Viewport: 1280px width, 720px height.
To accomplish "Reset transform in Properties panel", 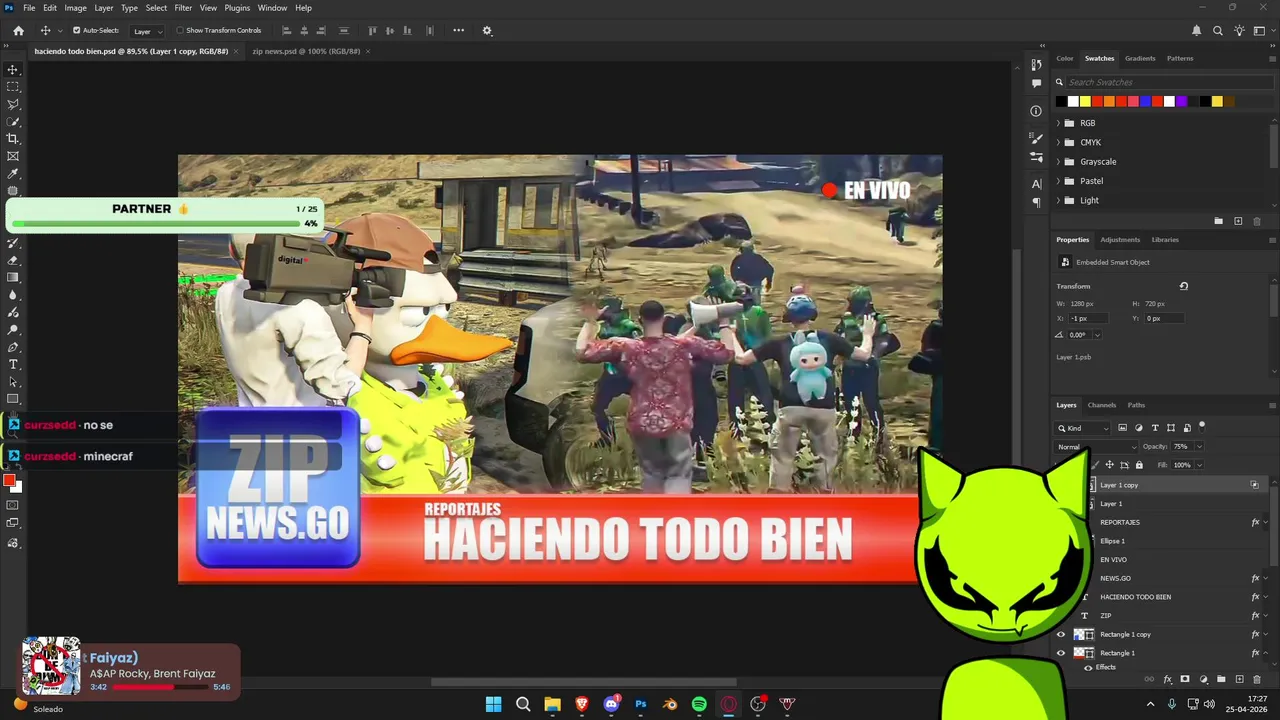I will click(x=1184, y=286).
